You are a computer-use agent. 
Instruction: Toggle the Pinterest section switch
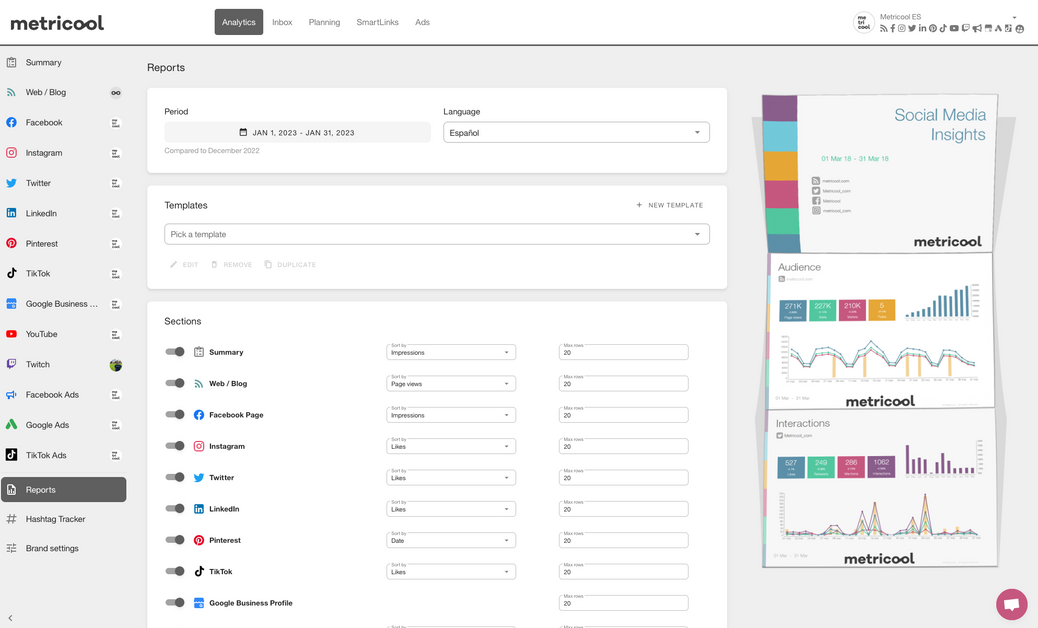175,540
